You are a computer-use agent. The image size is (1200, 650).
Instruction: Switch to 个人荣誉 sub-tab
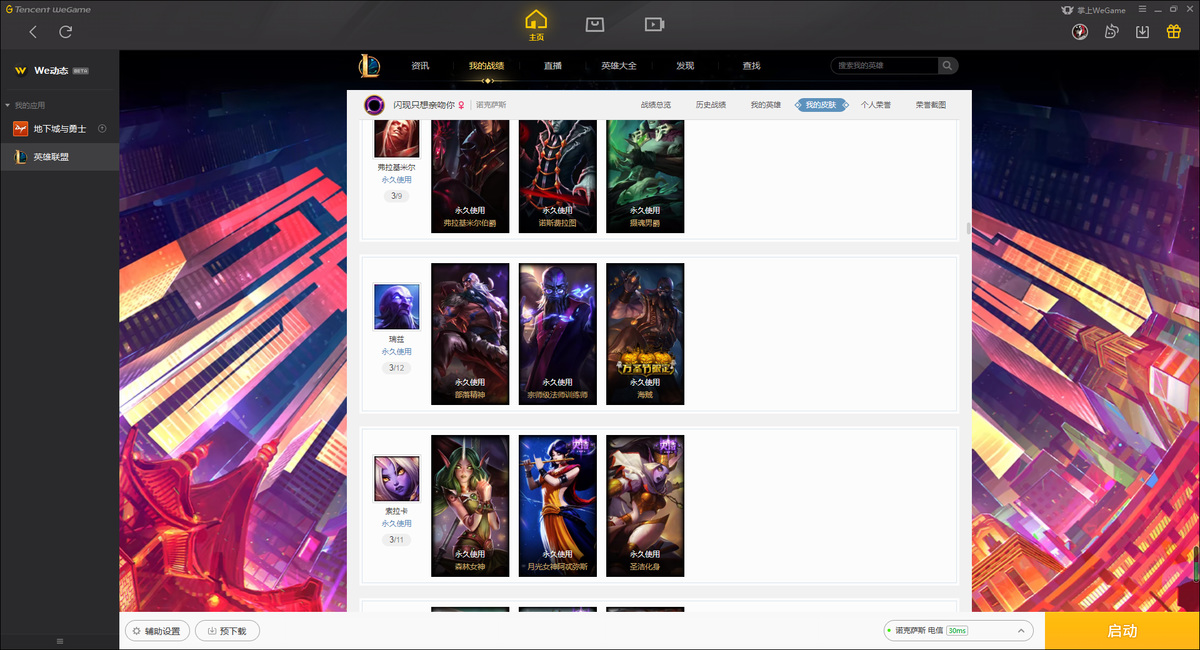pyautogui.click(x=876, y=104)
